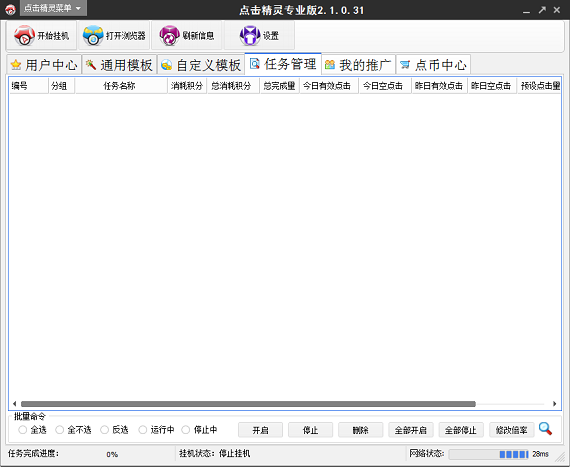Screen dimensions: 570x467
Task: Select the 全选 radio button
Action: coord(23,430)
